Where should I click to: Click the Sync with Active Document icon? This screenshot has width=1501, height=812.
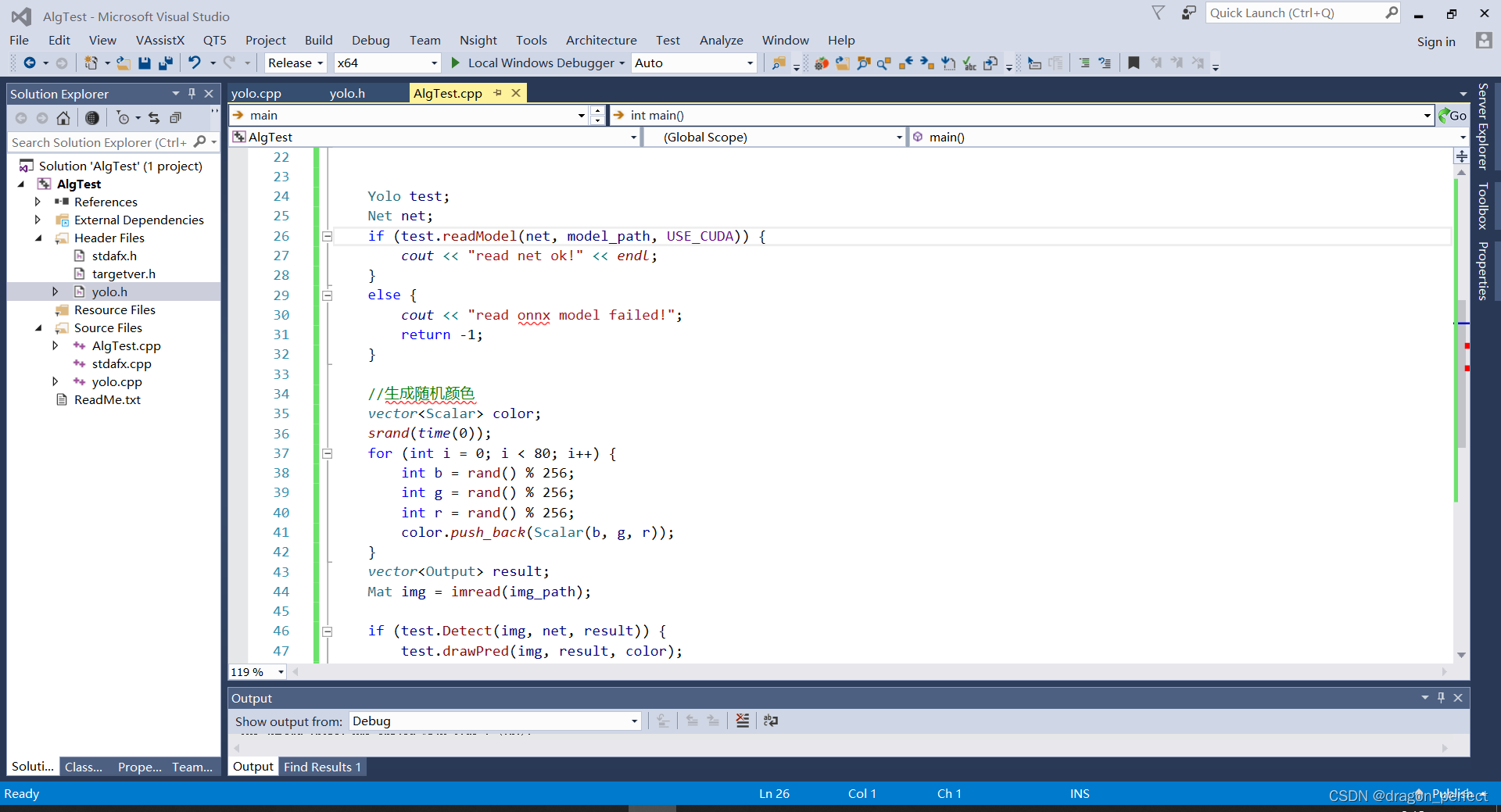pos(154,117)
